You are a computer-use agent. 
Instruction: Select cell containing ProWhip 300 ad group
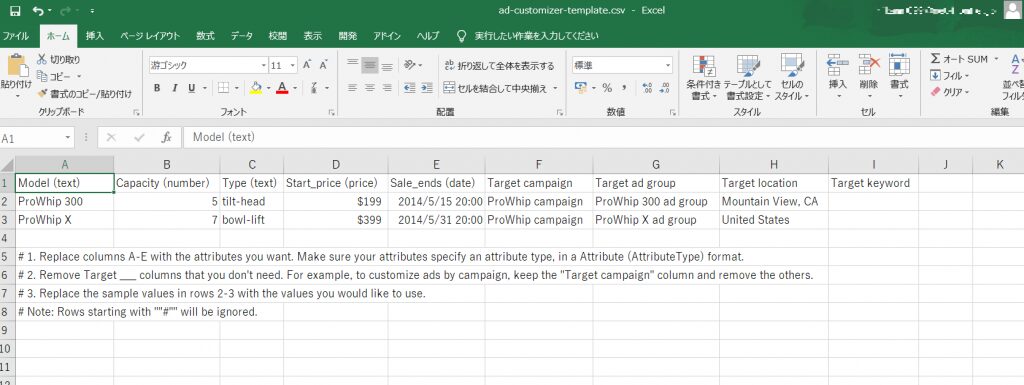click(656, 202)
